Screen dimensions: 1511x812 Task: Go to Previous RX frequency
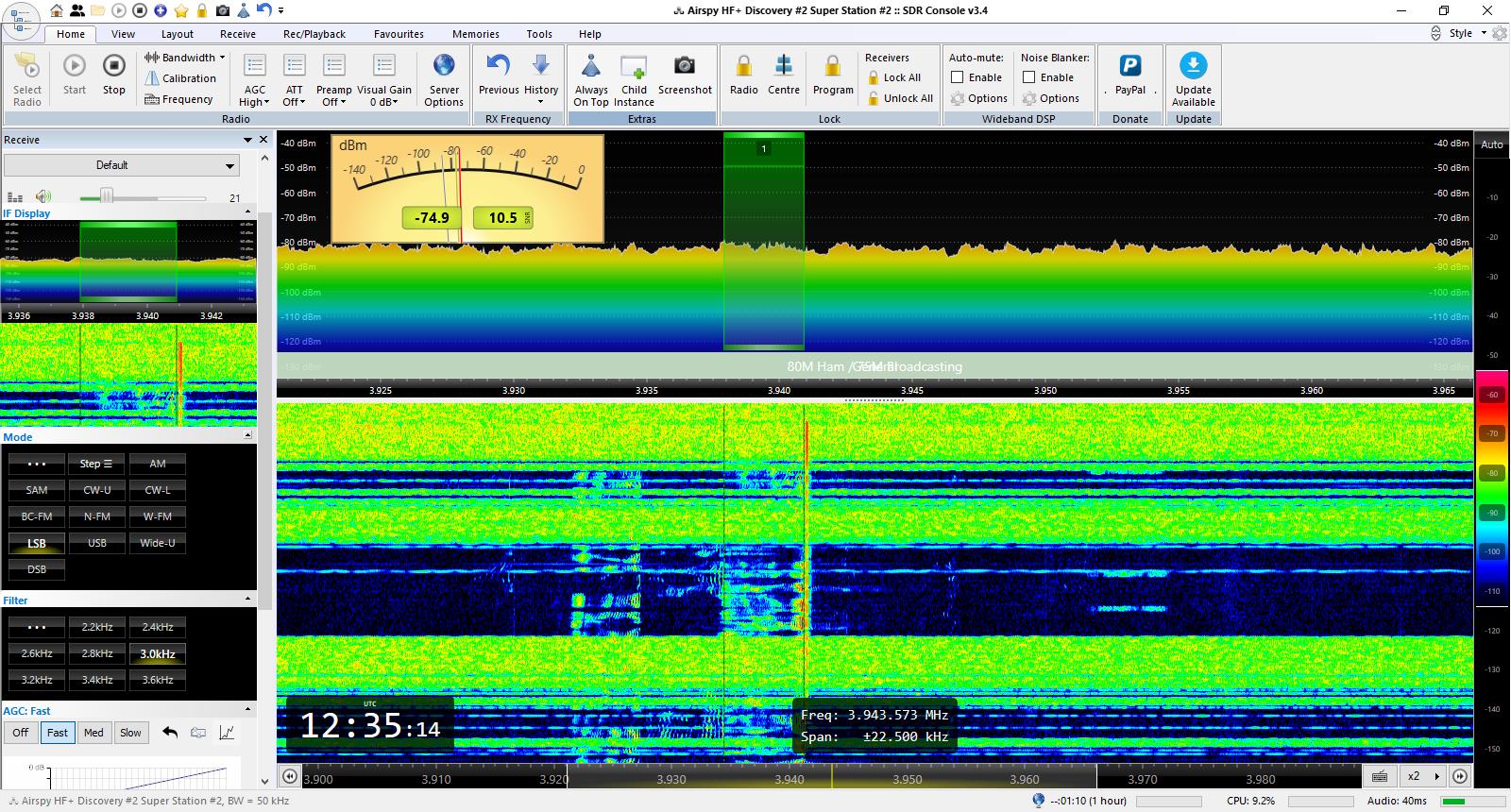pos(499,76)
